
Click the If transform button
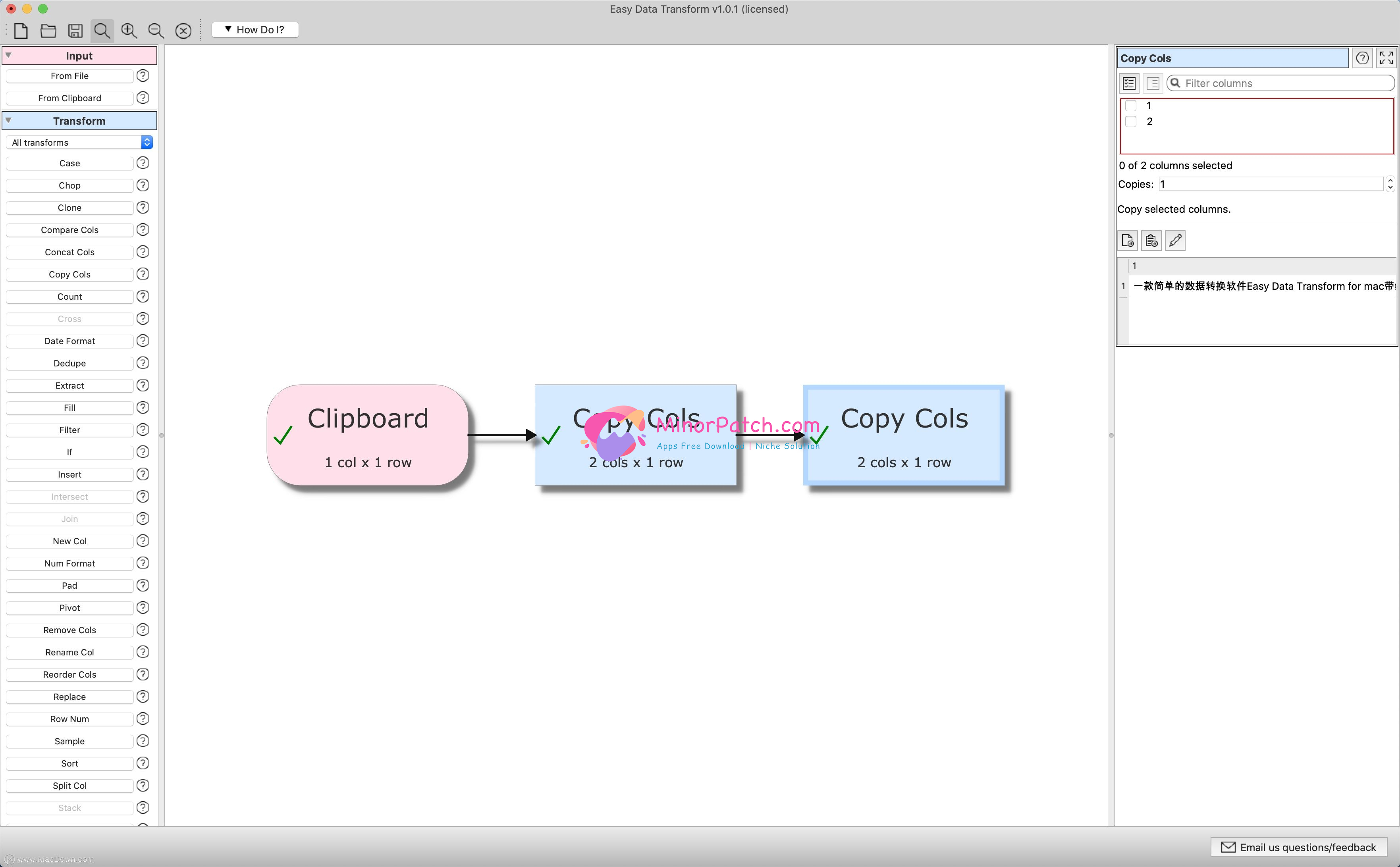pos(69,453)
